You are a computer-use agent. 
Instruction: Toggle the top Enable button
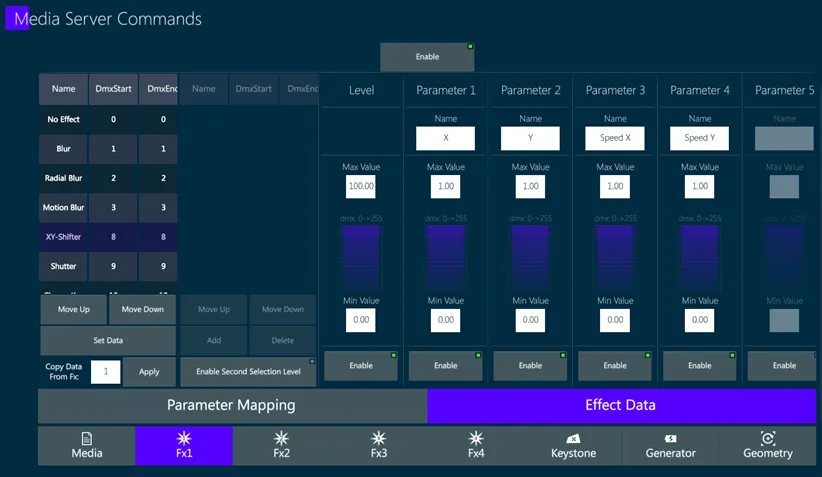427,57
